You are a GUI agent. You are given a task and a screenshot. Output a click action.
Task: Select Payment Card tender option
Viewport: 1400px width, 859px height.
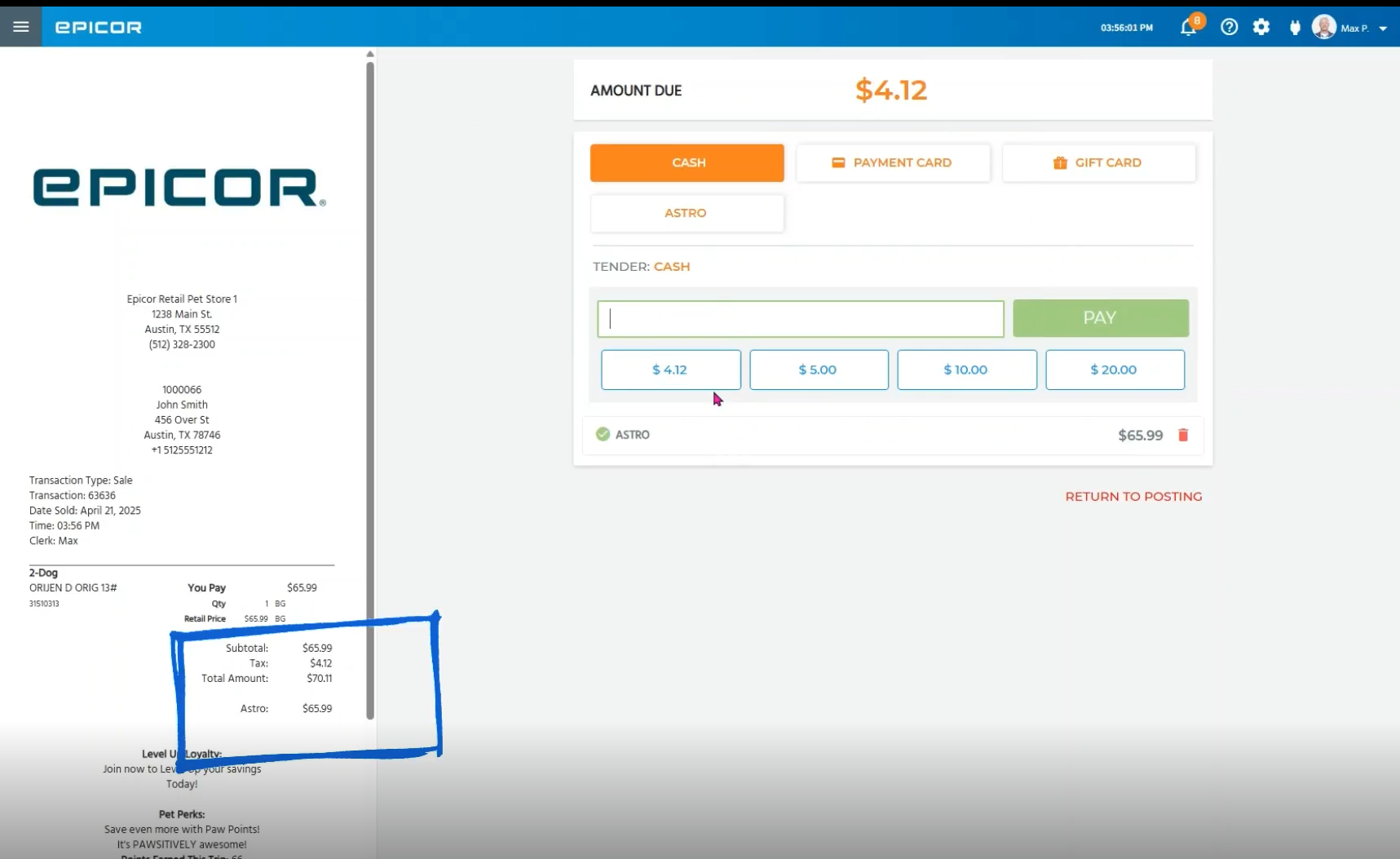(893, 163)
